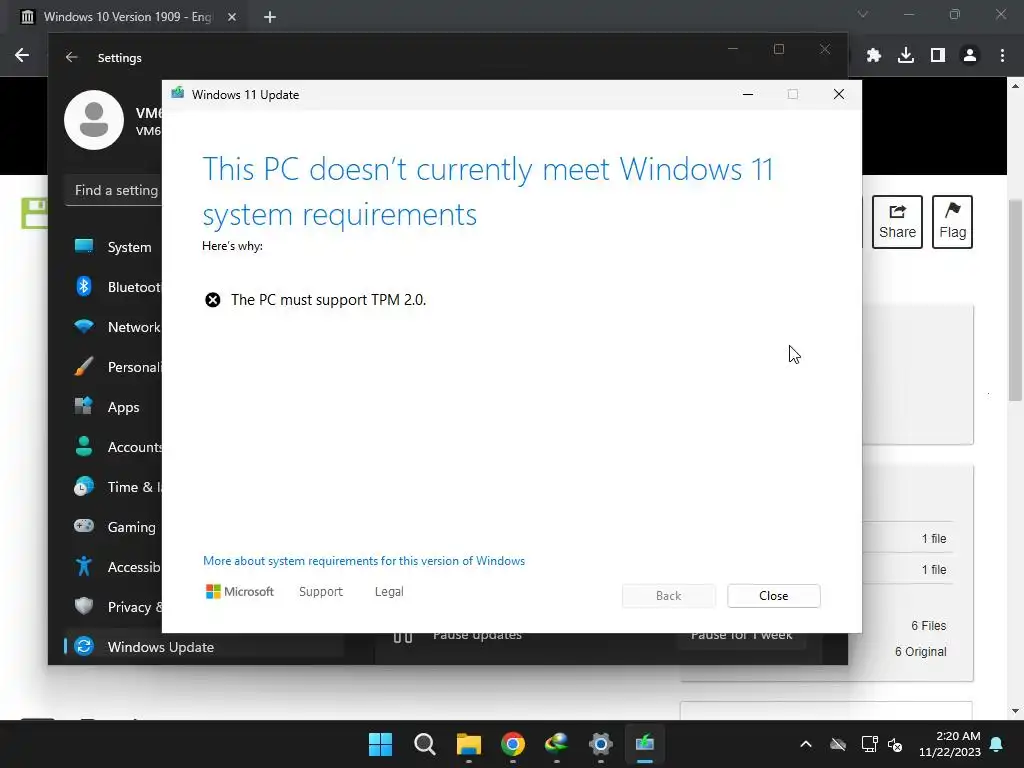This screenshot has height=768, width=1024.
Task: Open a new browser tab
Action: [x=270, y=17]
